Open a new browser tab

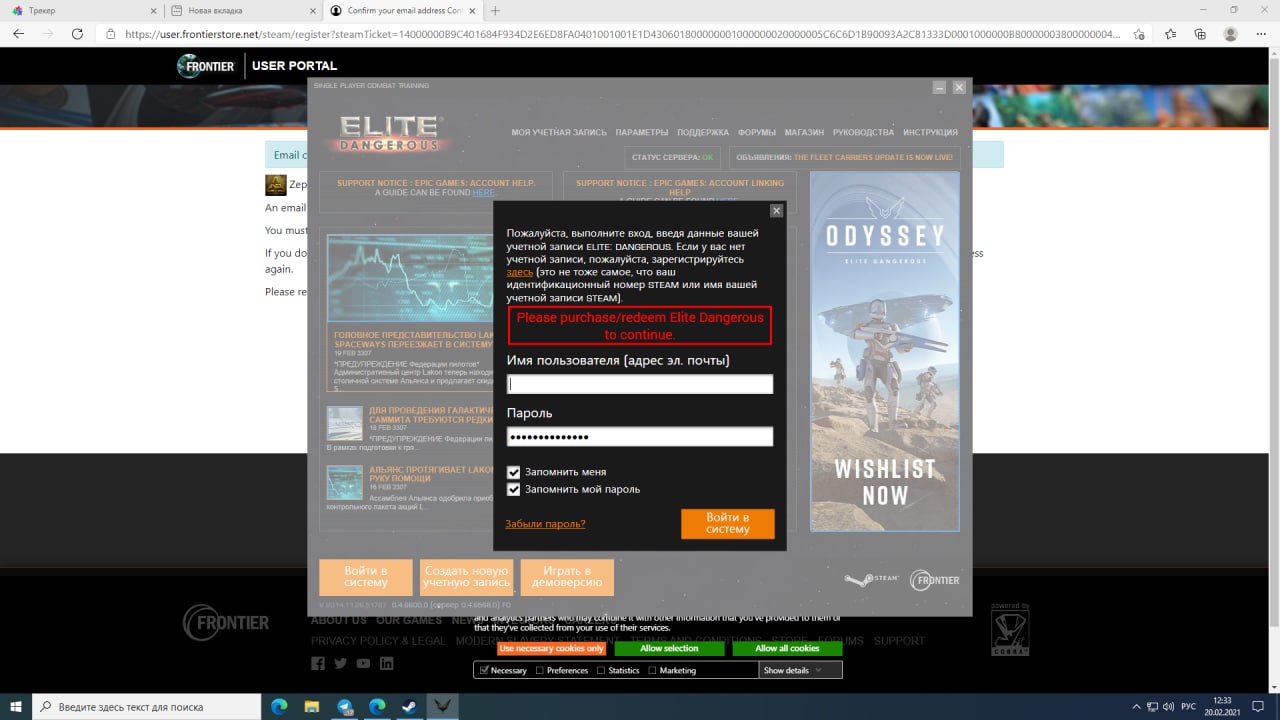tap(496, 10)
